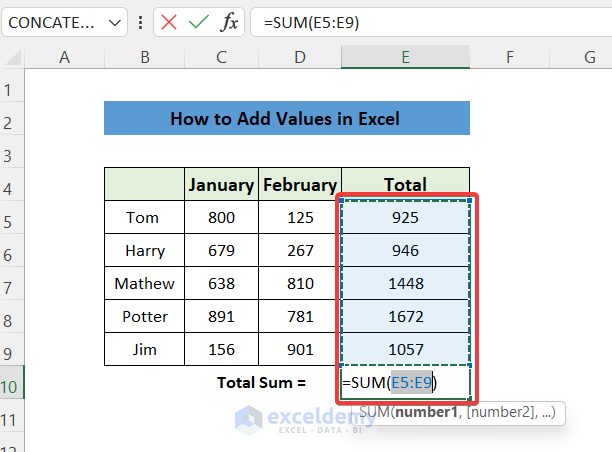
Task: Confirm formula with the green checkmark
Action: [x=198, y=21]
